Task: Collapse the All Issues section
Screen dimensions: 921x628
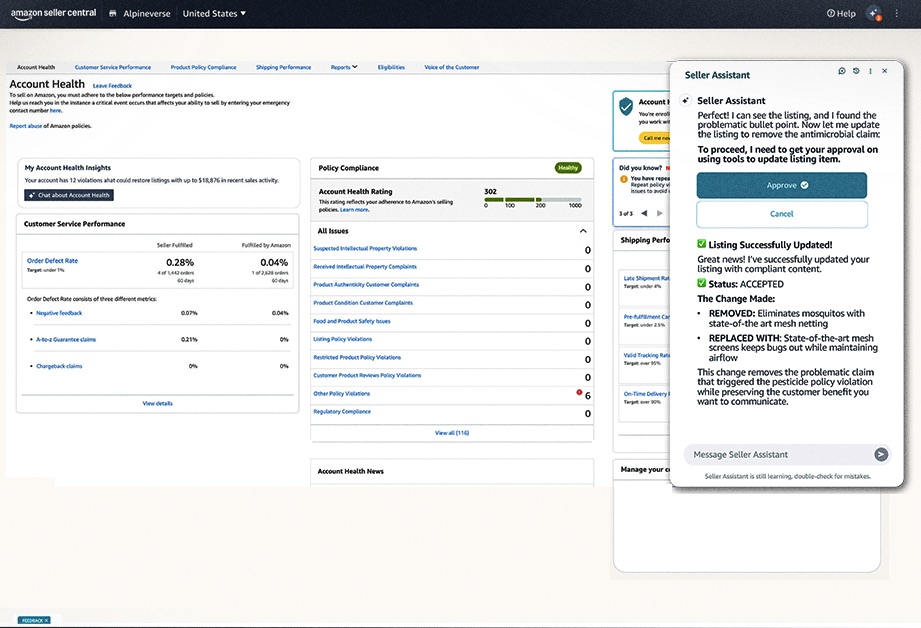Action: tap(583, 231)
